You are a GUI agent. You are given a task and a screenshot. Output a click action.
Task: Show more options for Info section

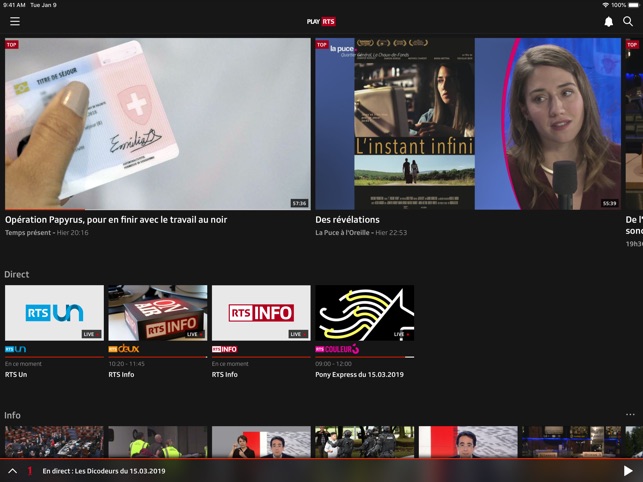[630, 414]
